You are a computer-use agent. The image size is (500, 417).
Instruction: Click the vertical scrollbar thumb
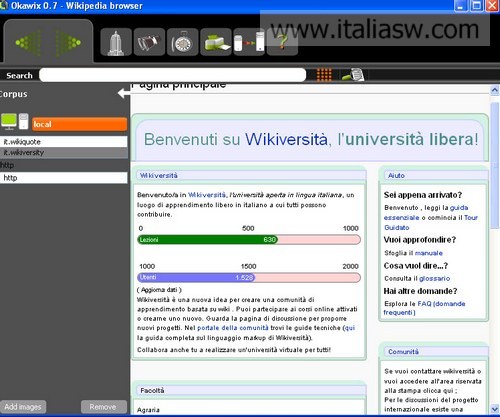click(x=495, y=165)
